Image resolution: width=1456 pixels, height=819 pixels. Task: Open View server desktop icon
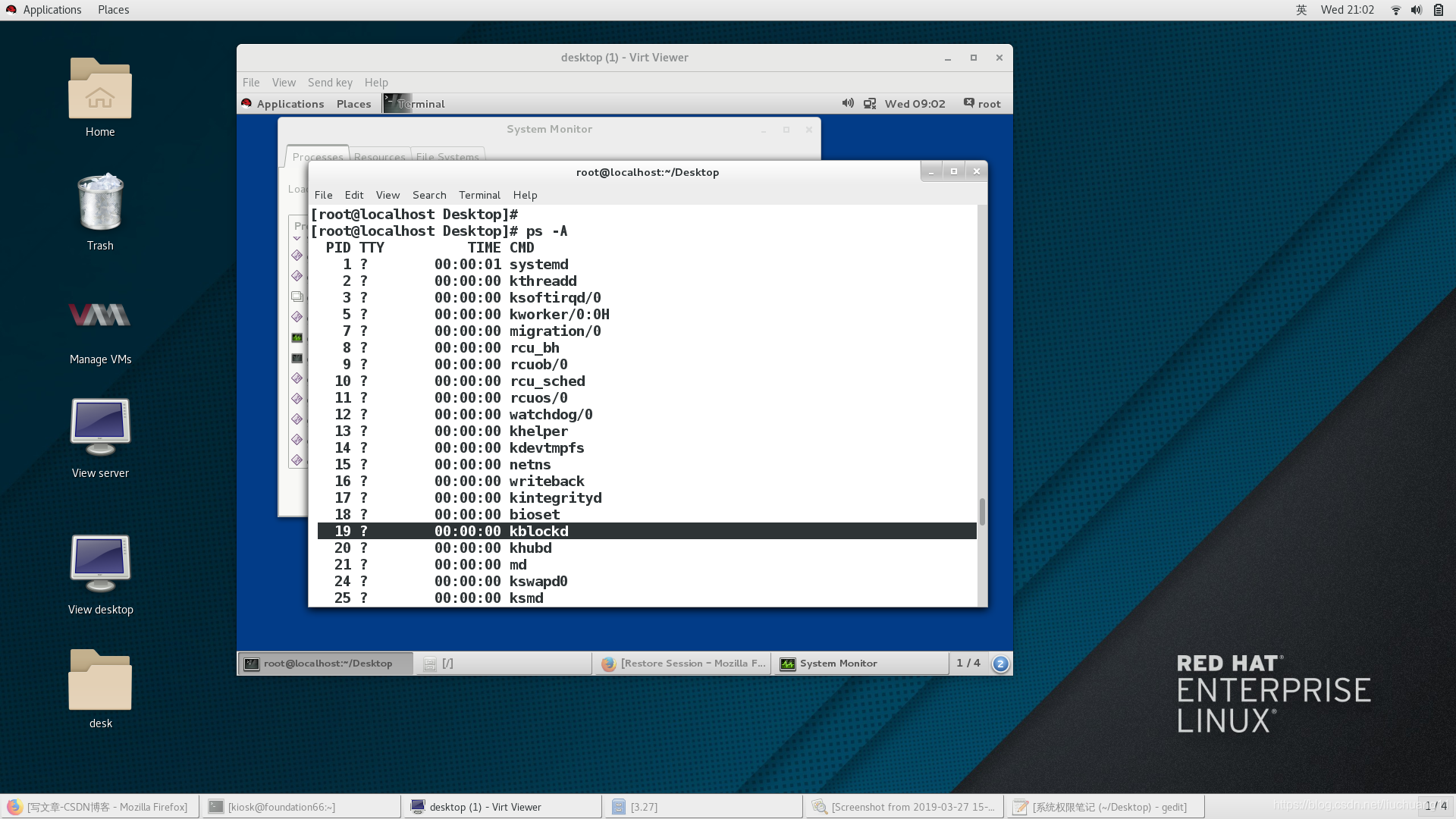coord(100,438)
